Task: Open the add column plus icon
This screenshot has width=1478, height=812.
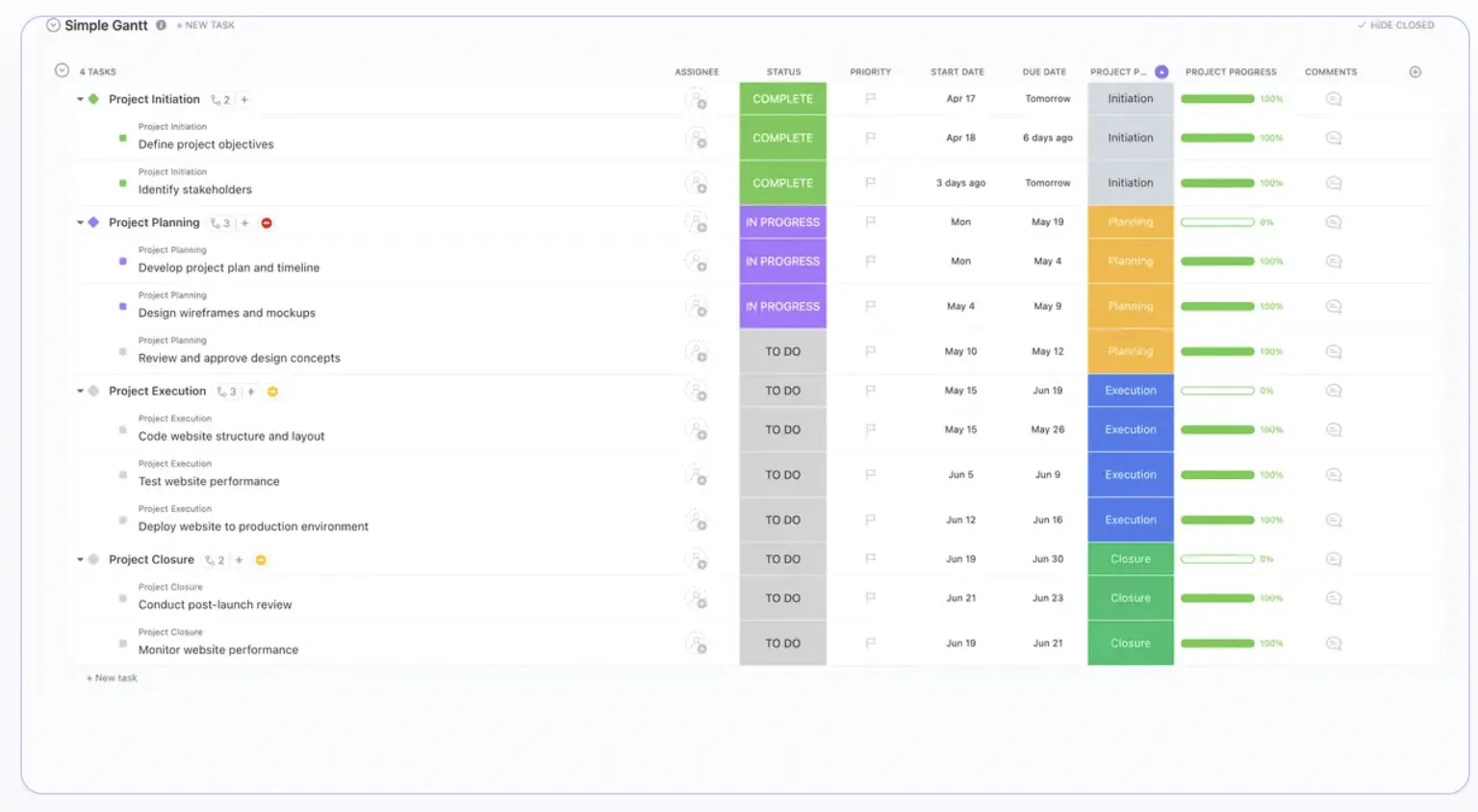Action: [x=1414, y=71]
